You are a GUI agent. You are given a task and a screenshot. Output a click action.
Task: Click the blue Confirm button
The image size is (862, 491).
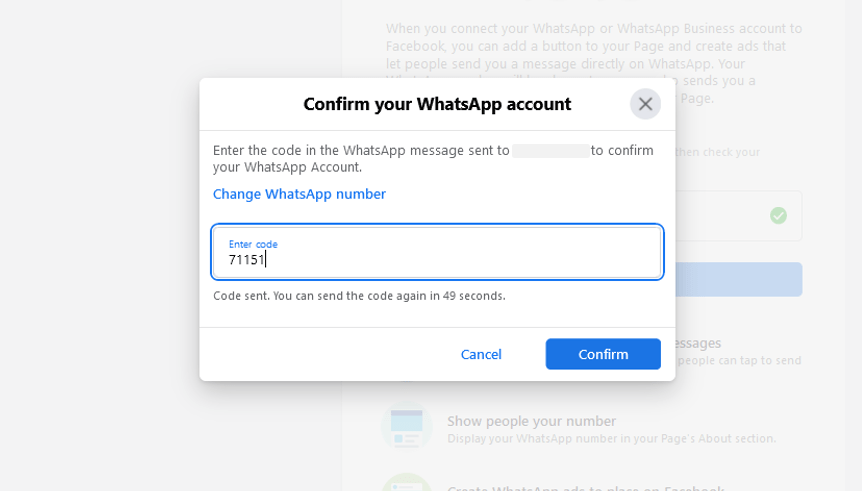click(602, 354)
